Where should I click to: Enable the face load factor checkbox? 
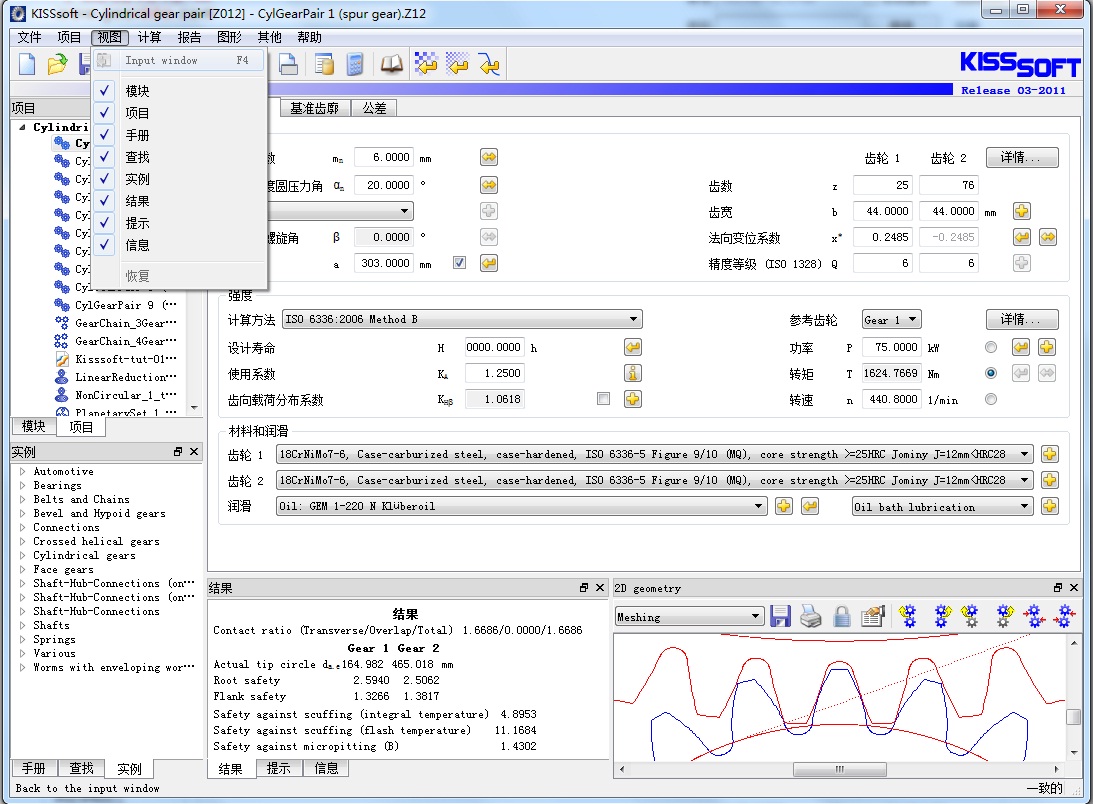(604, 399)
